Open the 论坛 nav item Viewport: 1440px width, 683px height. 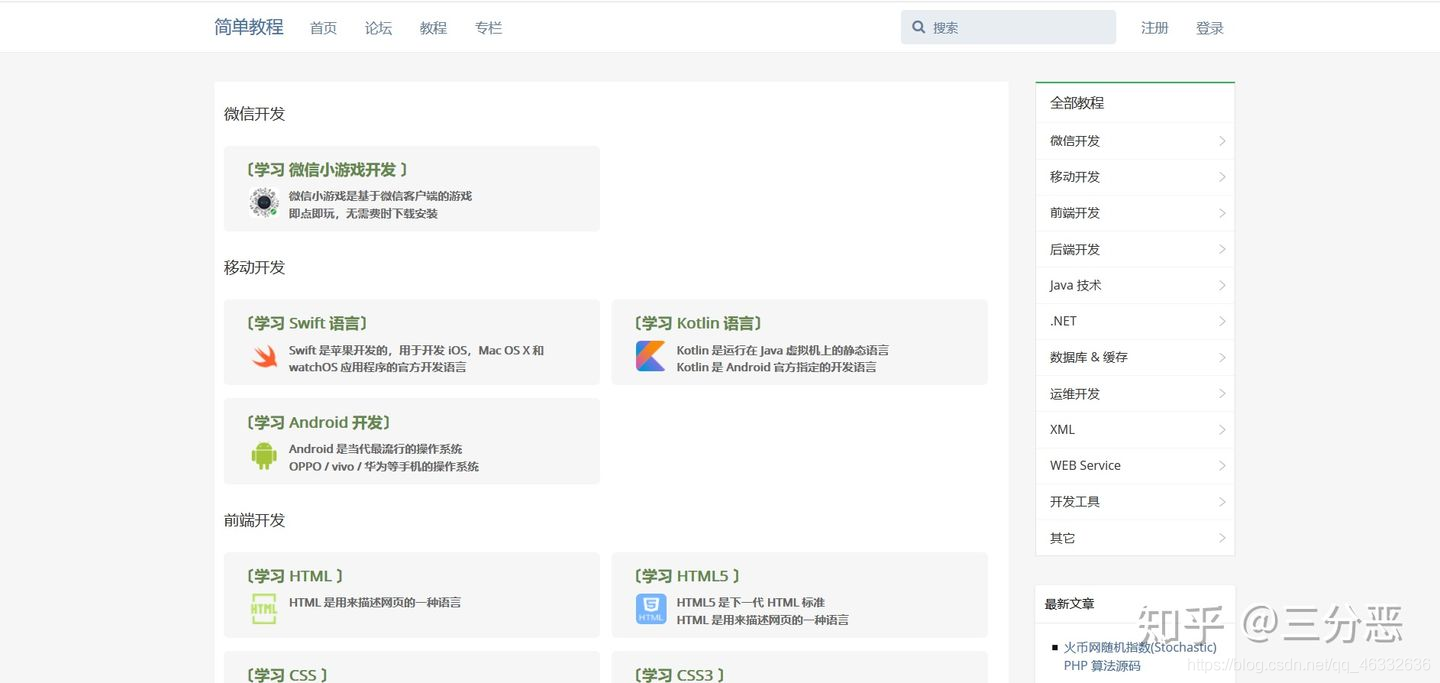[378, 28]
